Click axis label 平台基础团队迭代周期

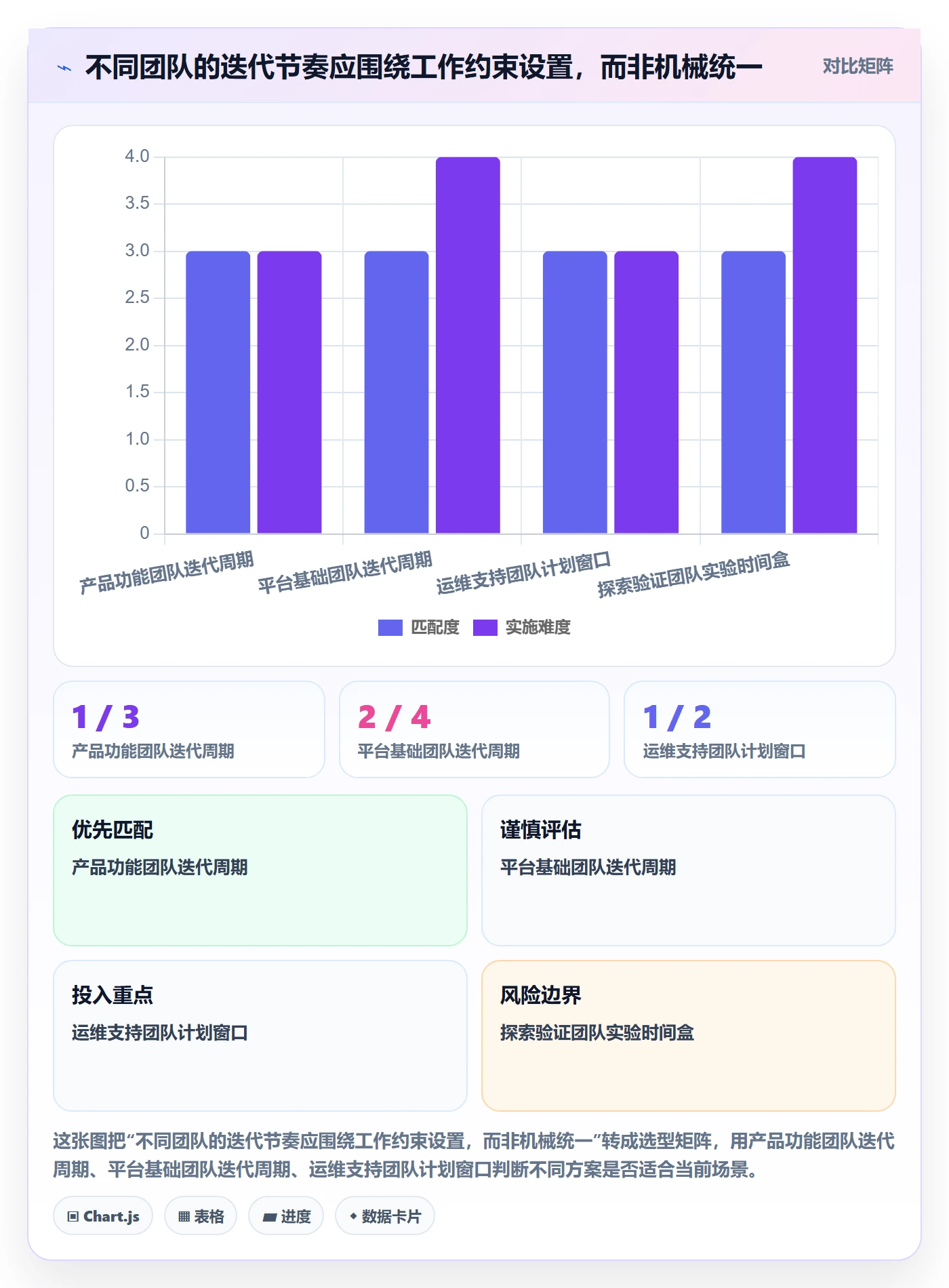[x=345, y=572]
